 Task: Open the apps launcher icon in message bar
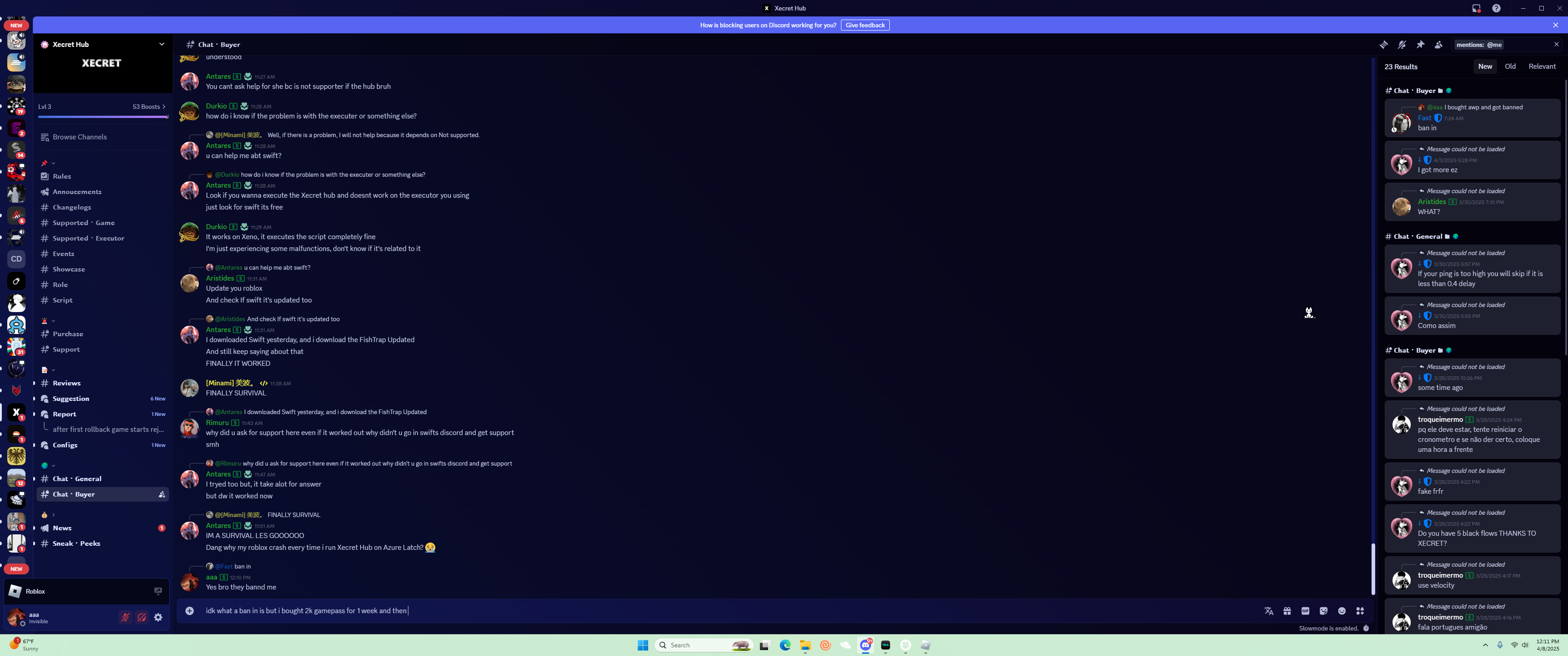1360,611
